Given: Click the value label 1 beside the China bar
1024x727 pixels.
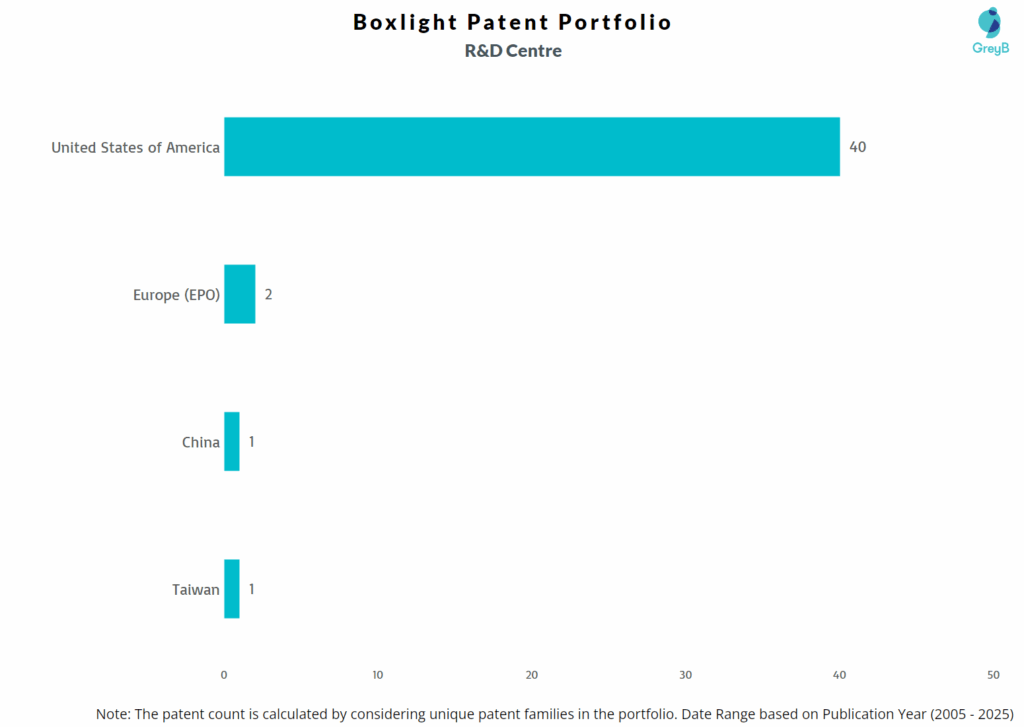Looking at the screenshot, I should coord(252,441).
